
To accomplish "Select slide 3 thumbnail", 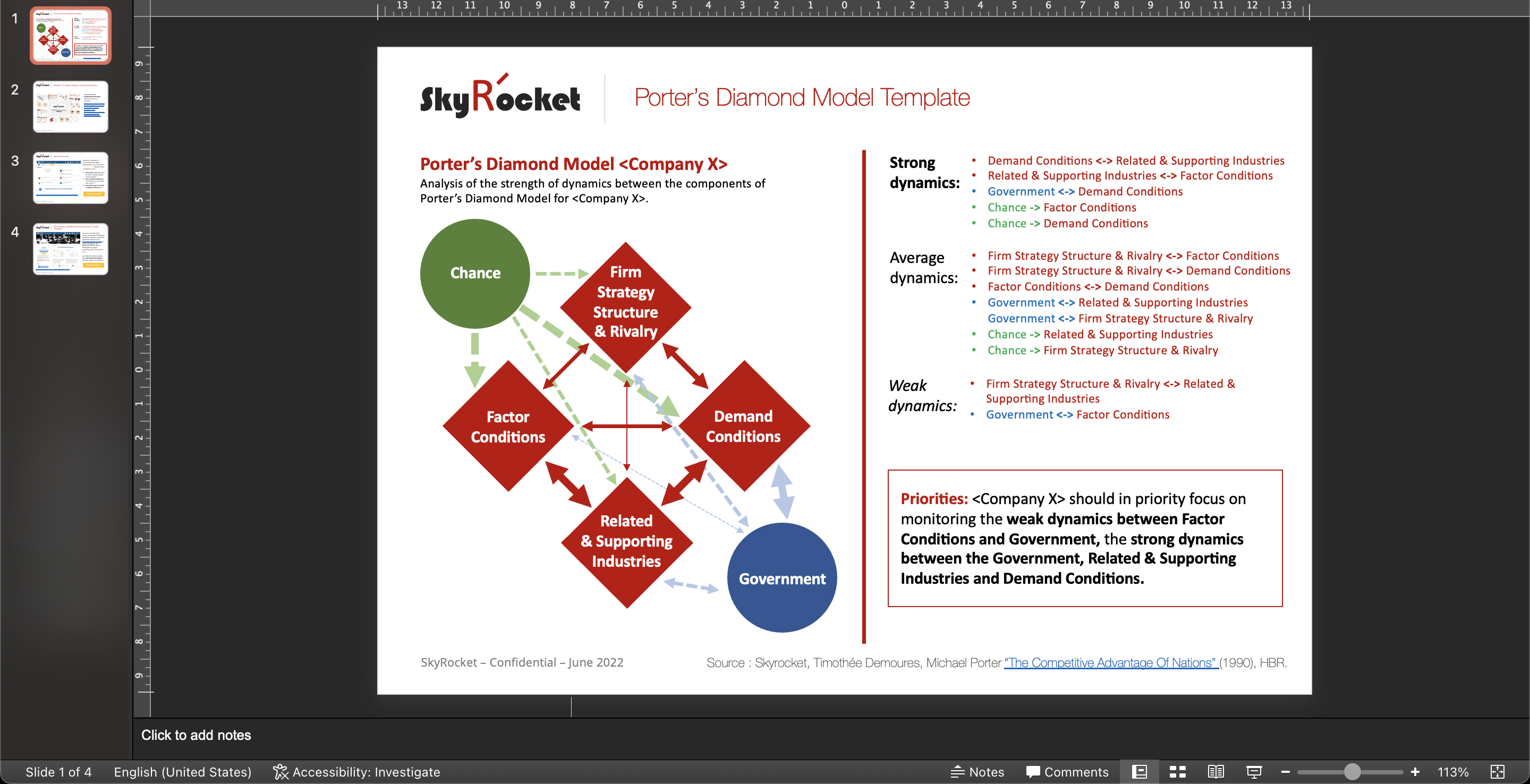I will click(x=70, y=177).
